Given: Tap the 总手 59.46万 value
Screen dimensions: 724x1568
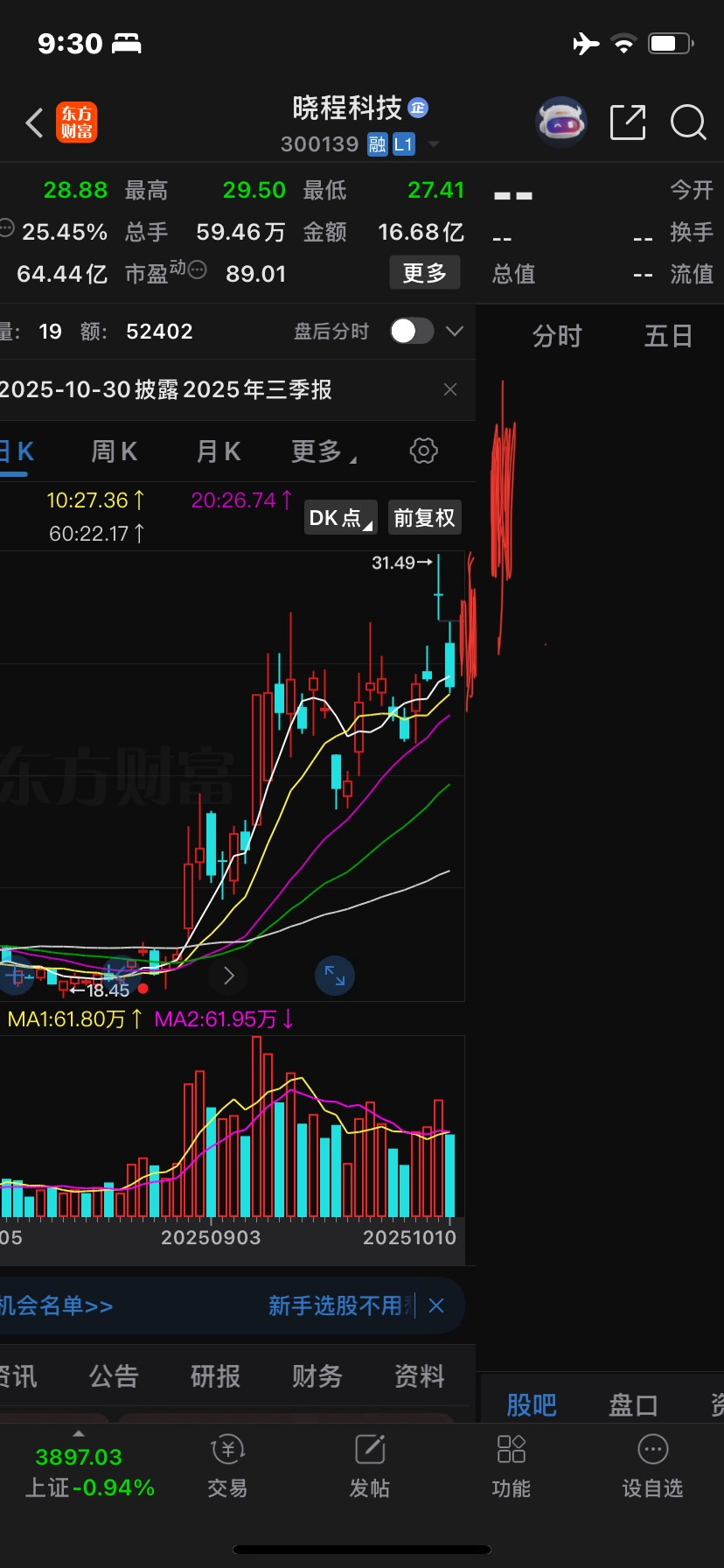Looking at the screenshot, I should point(240,232).
